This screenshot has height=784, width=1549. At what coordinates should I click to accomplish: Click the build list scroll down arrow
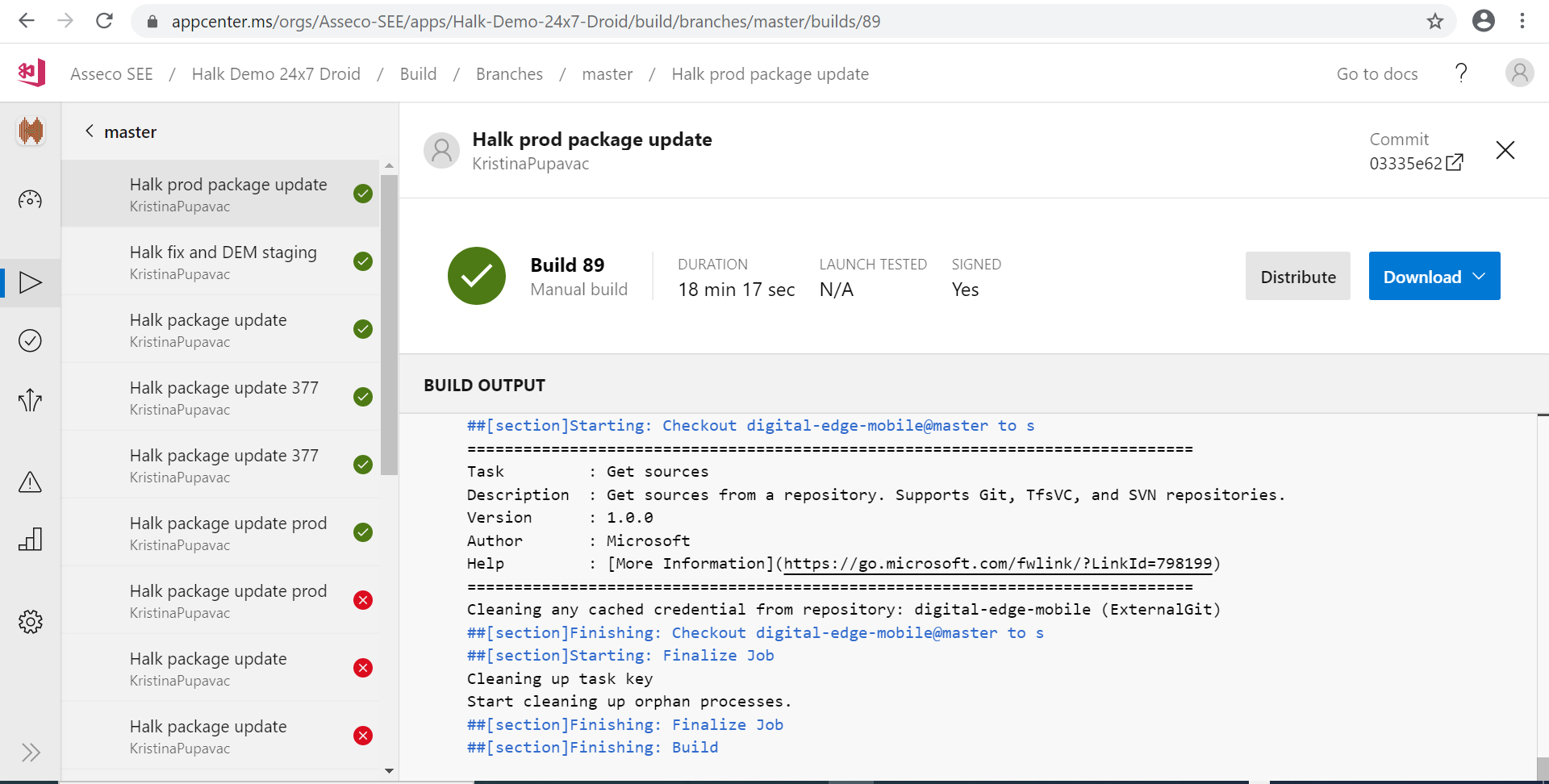[x=390, y=771]
